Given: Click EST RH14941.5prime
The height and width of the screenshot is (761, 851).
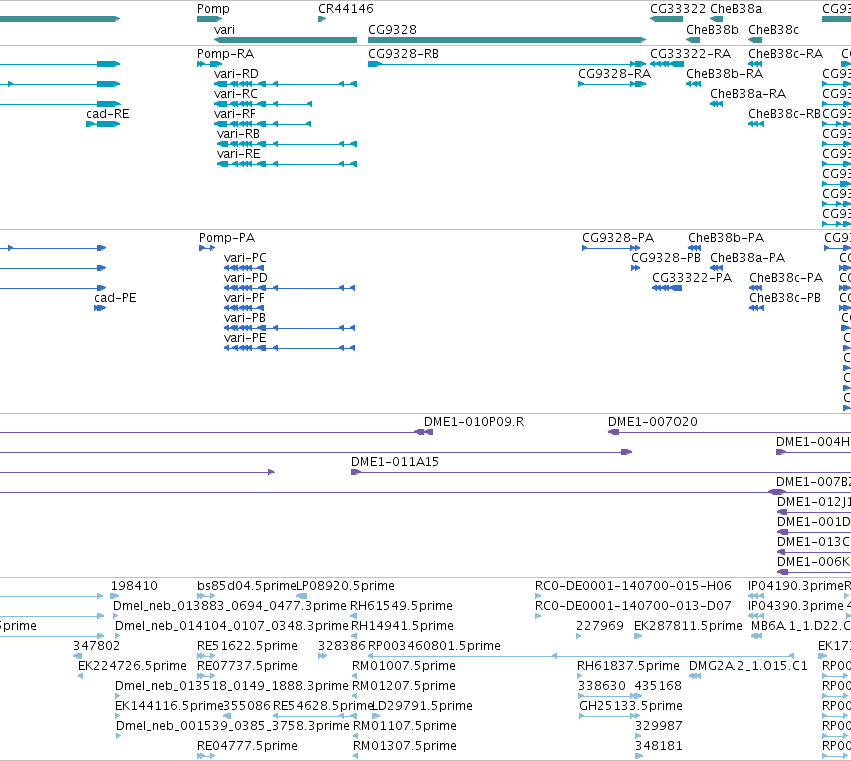Looking at the screenshot, I should pyautogui.click(x=402, y=626).
